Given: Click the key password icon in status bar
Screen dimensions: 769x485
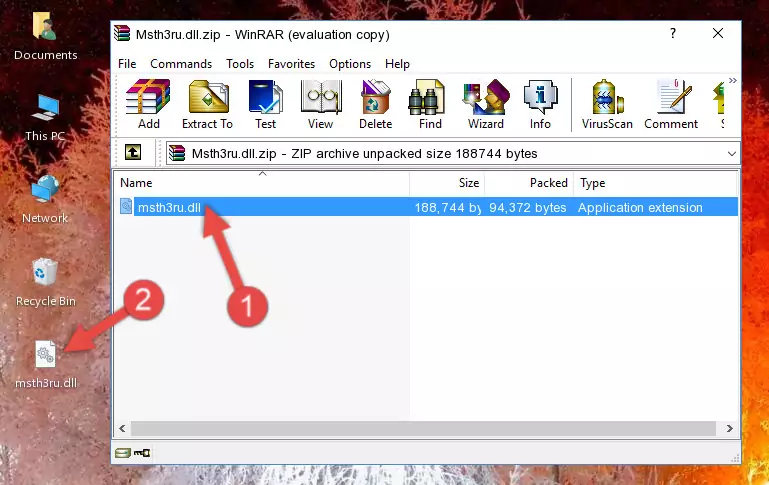Looking at the screenshot, I should (x=142, y=453).
